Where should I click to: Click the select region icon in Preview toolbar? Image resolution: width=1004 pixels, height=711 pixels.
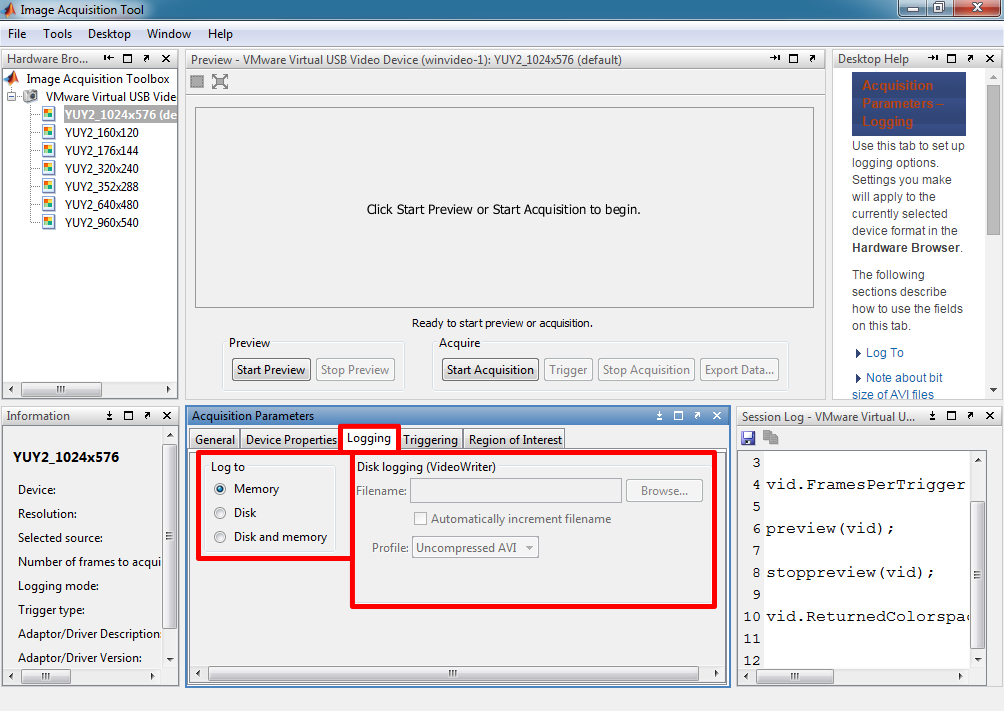point(198,81)
